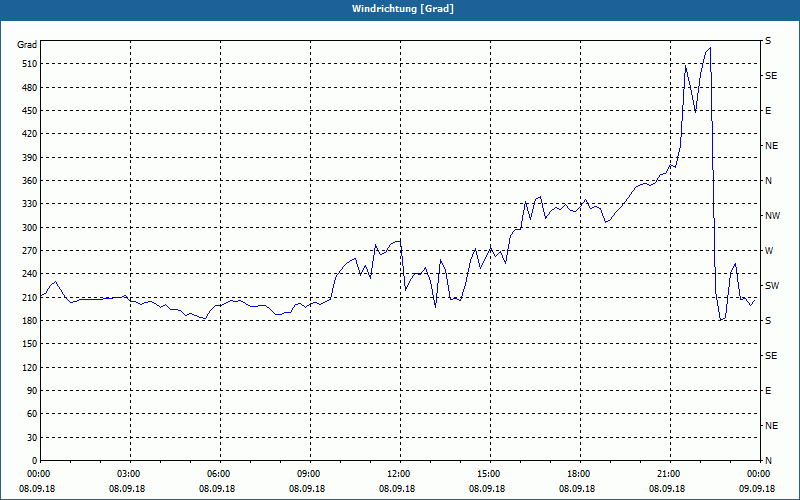The image size is (800, 500).
Task: Click the SE compass label near 120
Action: click(x=771, y=356)
